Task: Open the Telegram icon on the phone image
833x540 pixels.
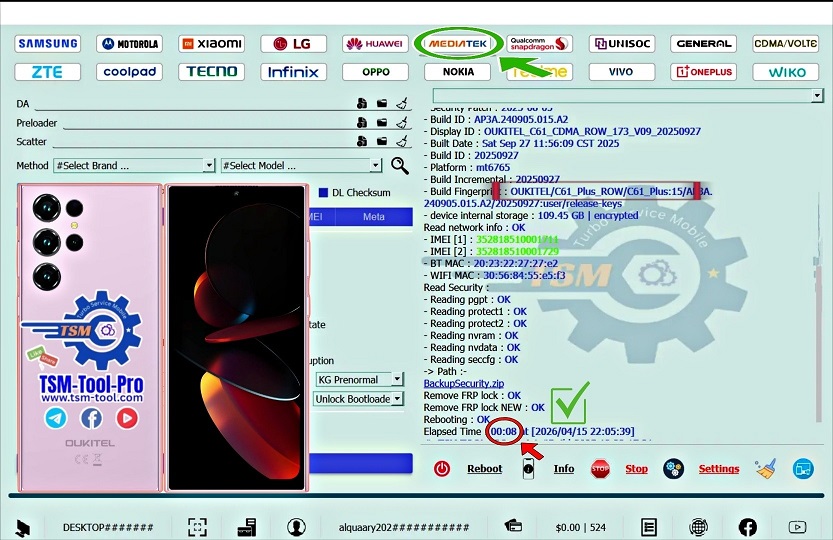Action: pyautogui.click(x=56, y=418)
